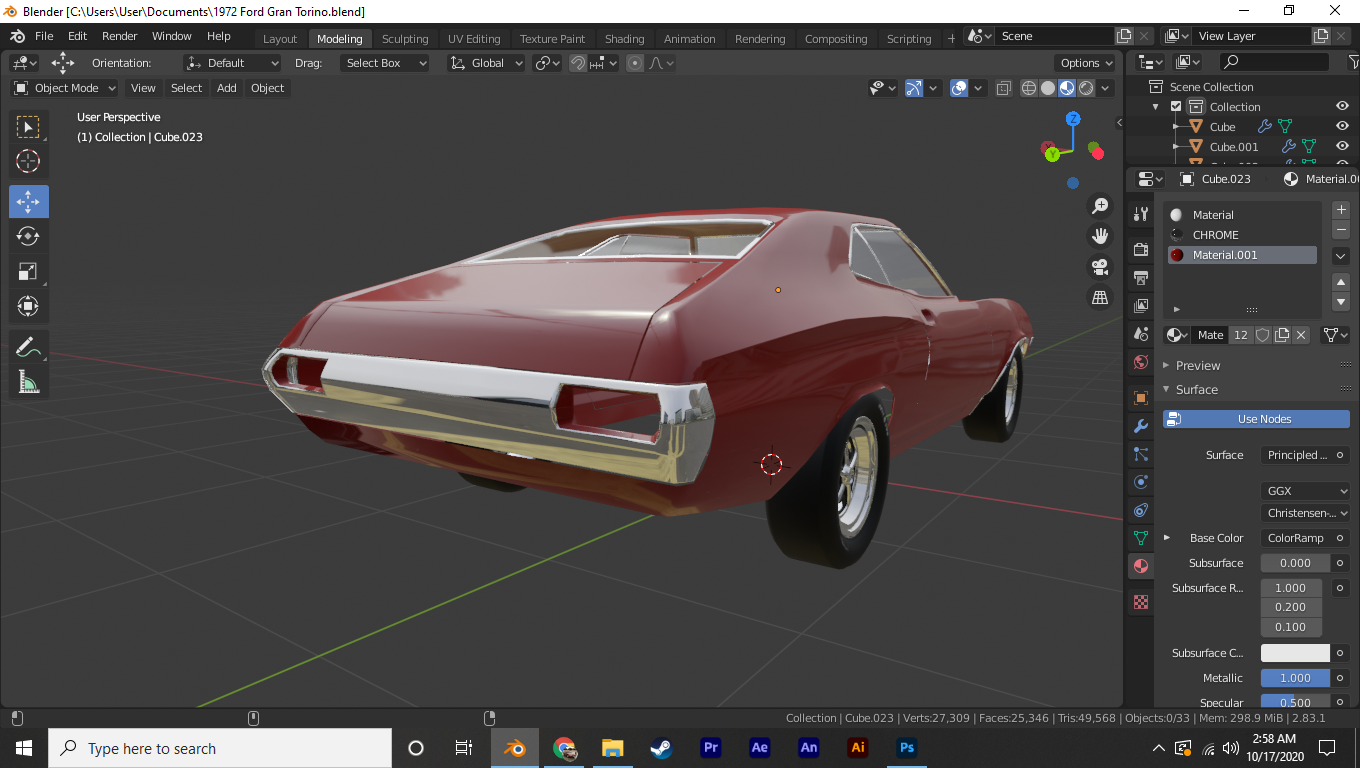Viewport: 1360px width, 768px height.
Task: Open the Scene properties tab
Action: click(x=1141, y=334)
